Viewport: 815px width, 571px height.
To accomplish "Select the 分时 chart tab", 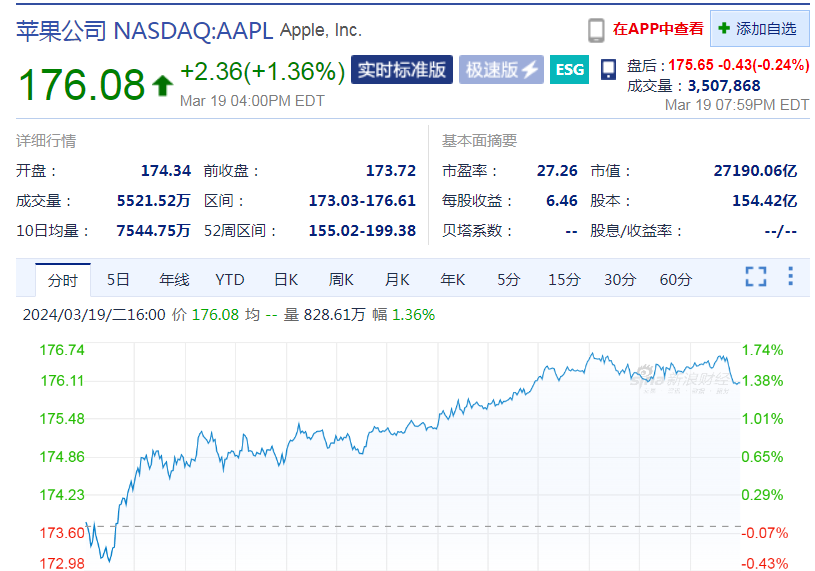I will pos(63,280).
